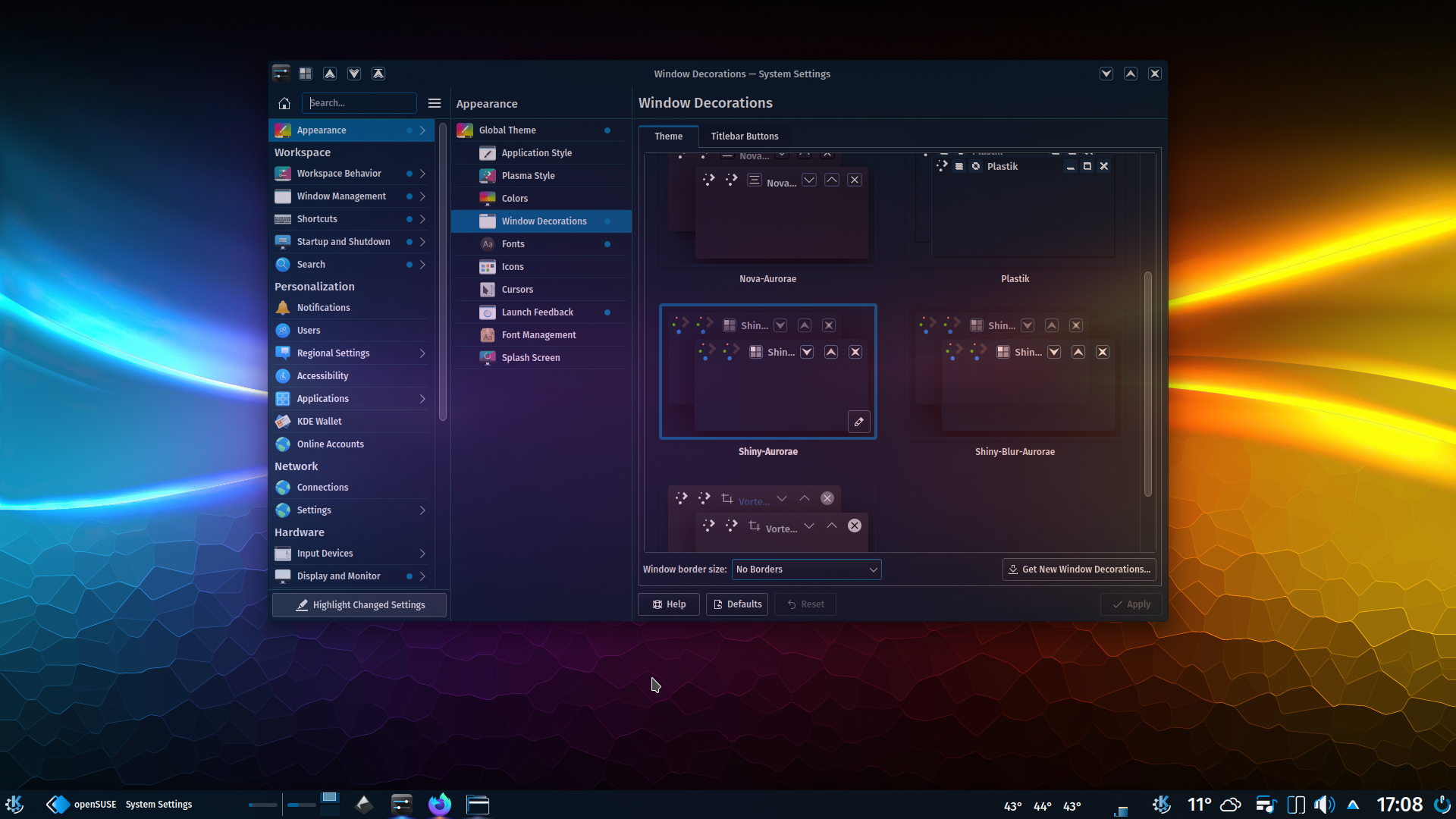1456x819 pixels.
Task: Expand Startup and Shutdown chevron
Action: coord(422,242)
